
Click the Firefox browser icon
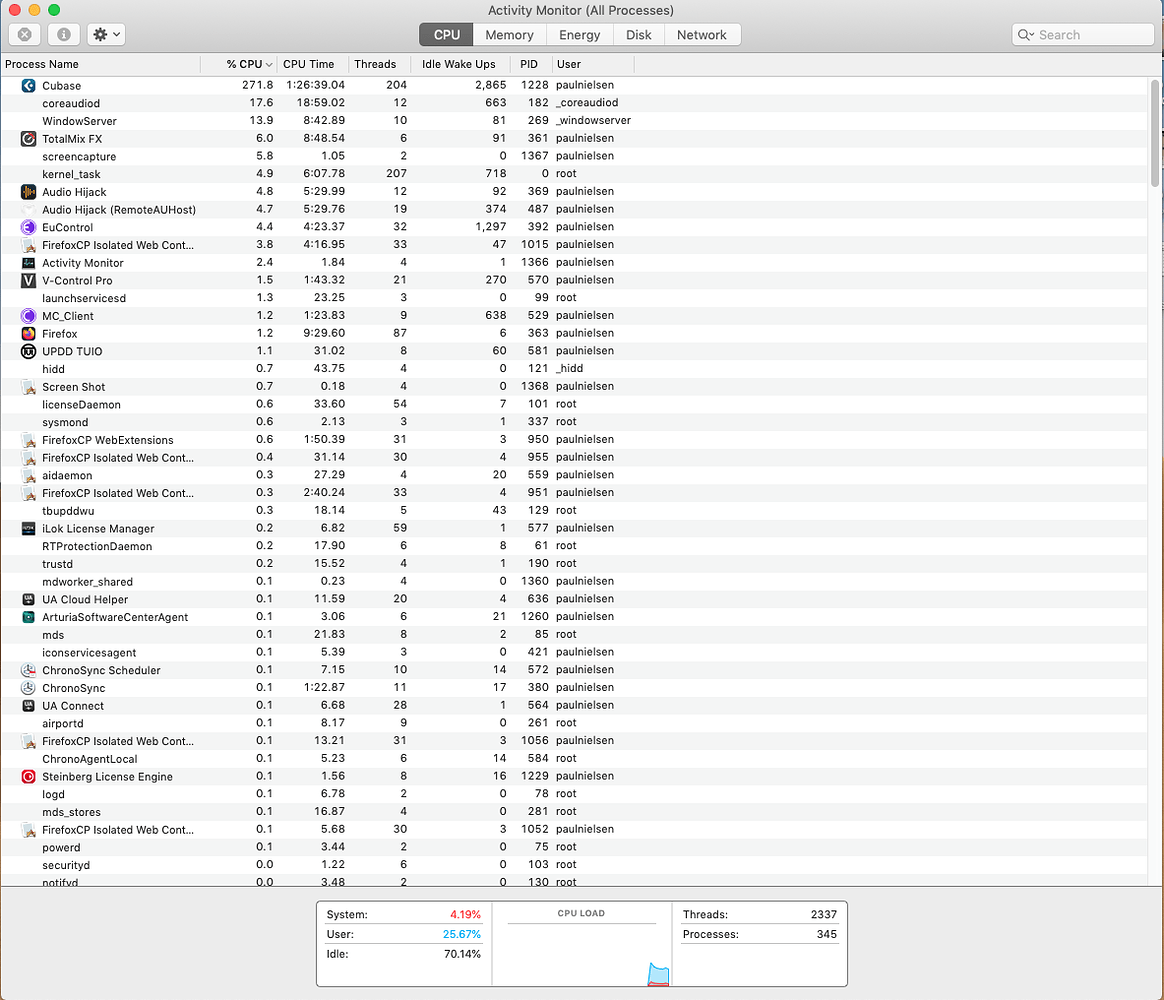[x=27, y=333]
